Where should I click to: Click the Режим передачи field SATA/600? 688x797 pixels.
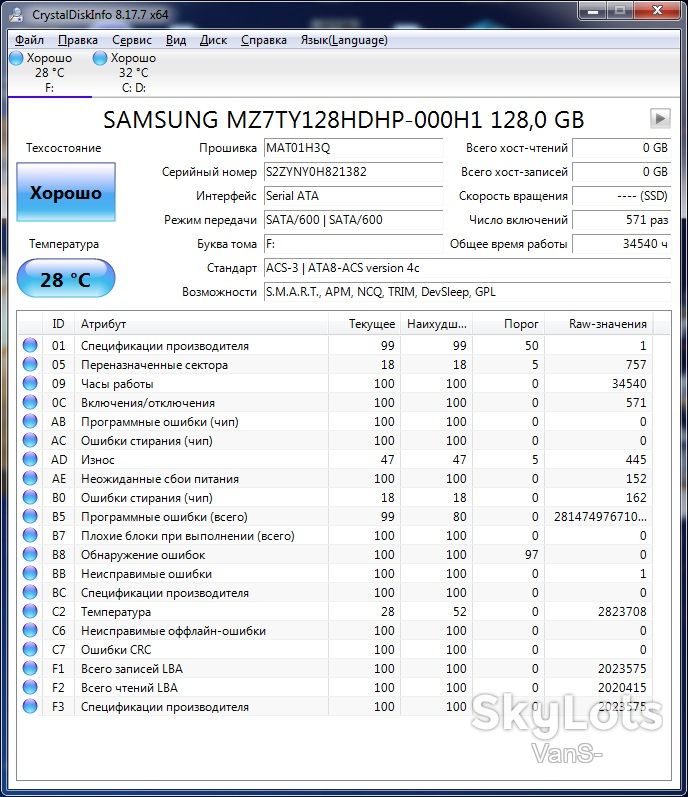353,220
